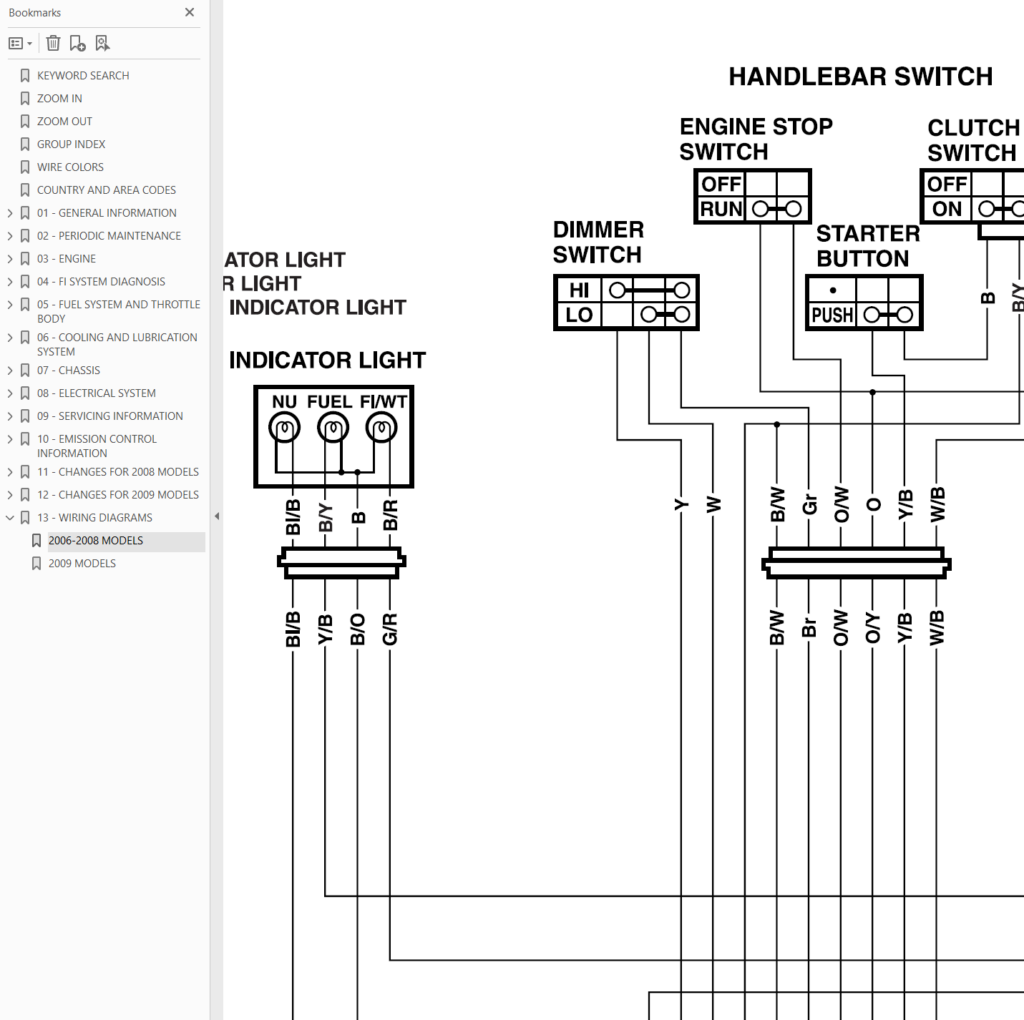The width and height of the screenshot is (1024, 1020).
Task: Click the 03 - ENGINE bookmark label
Action: click(66, 259)
